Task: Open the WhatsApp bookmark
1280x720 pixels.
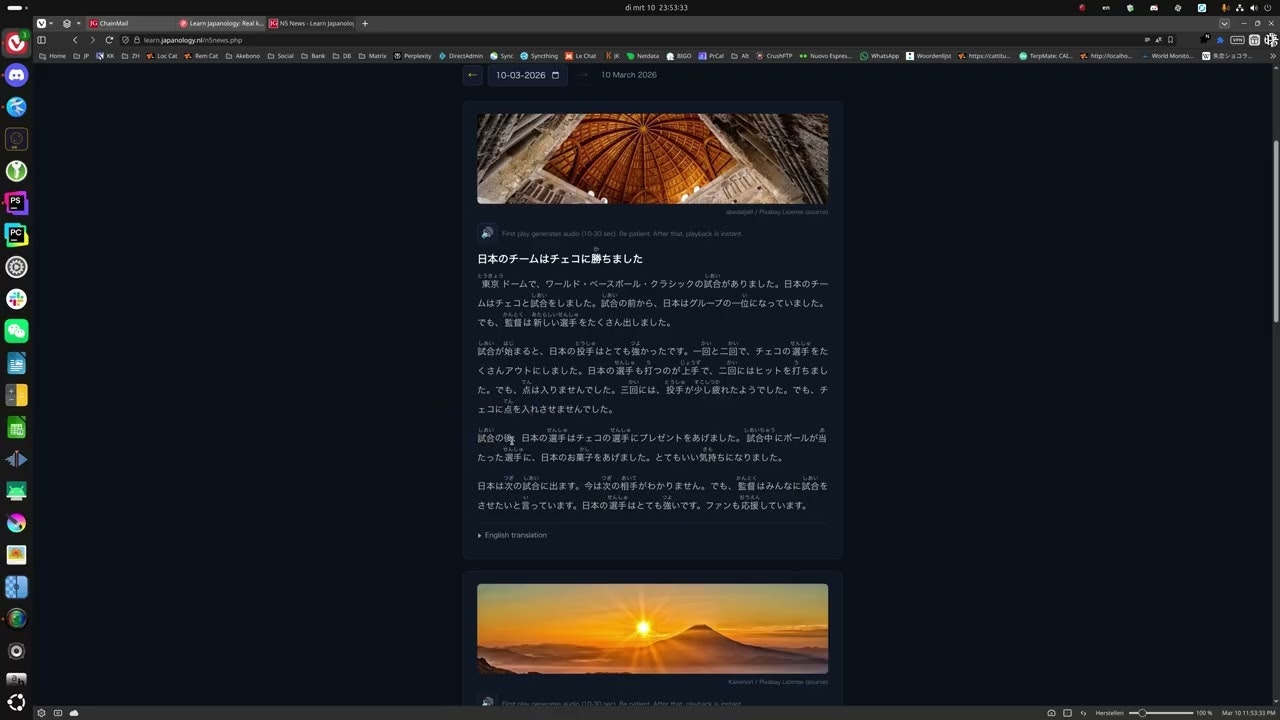Action: (x=880, y=56)
